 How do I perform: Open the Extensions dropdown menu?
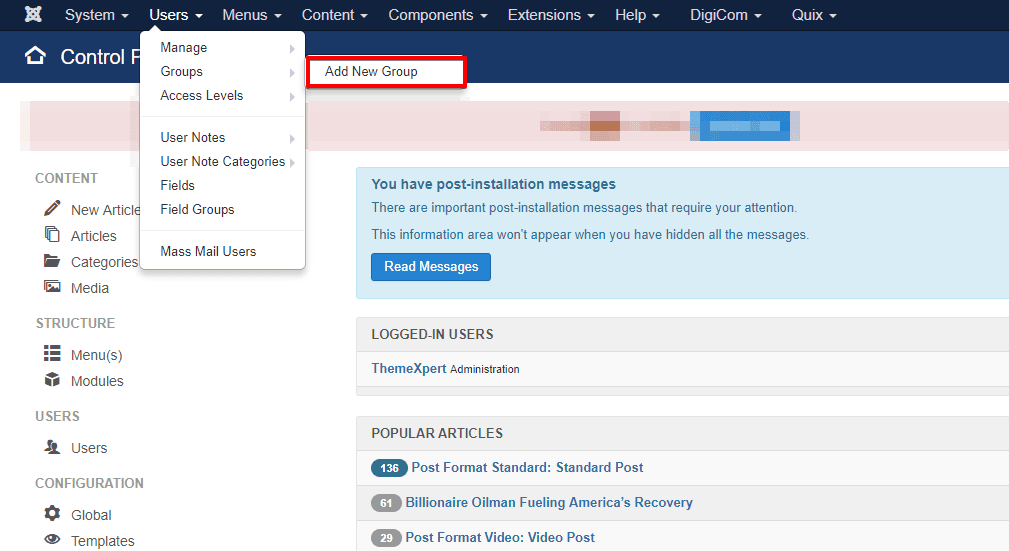pos(550,15)
